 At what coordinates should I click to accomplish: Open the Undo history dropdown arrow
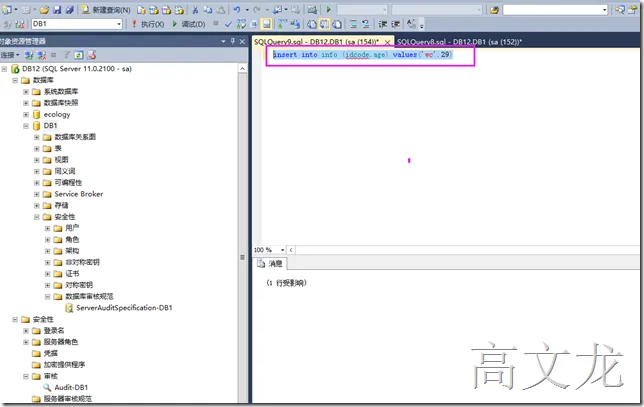(x=247, y=10)
